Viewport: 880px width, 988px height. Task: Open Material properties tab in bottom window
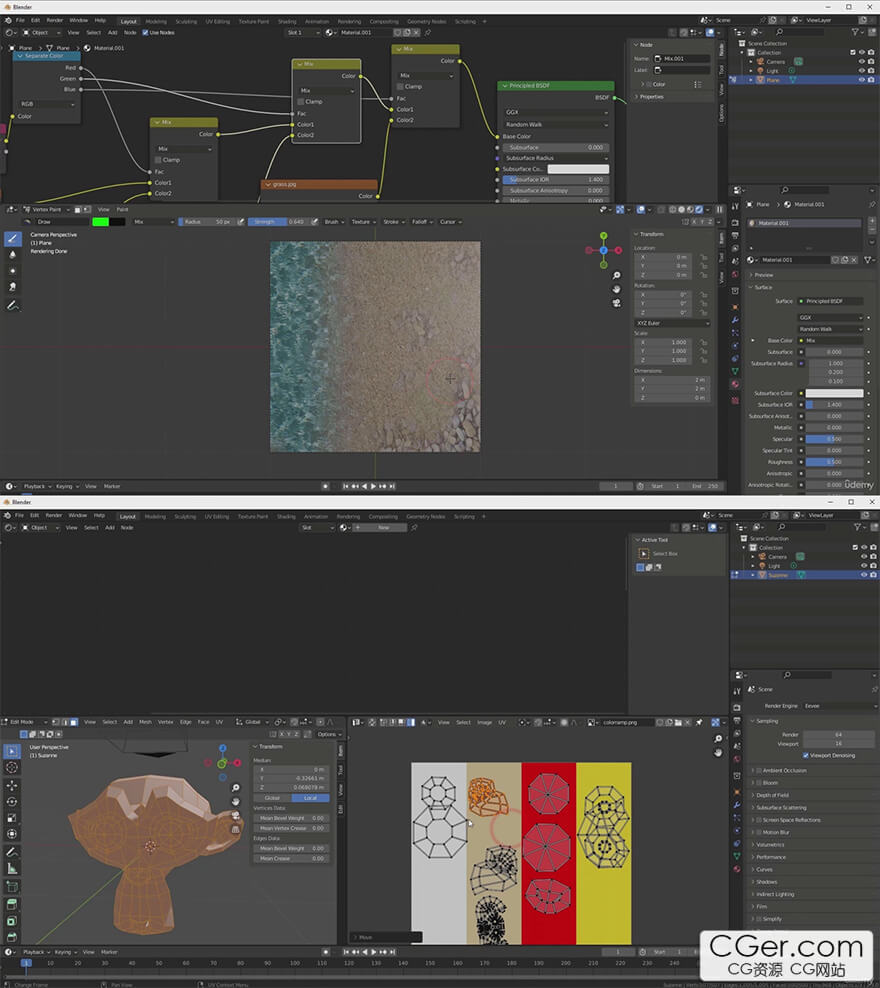[x=736, y=869]
